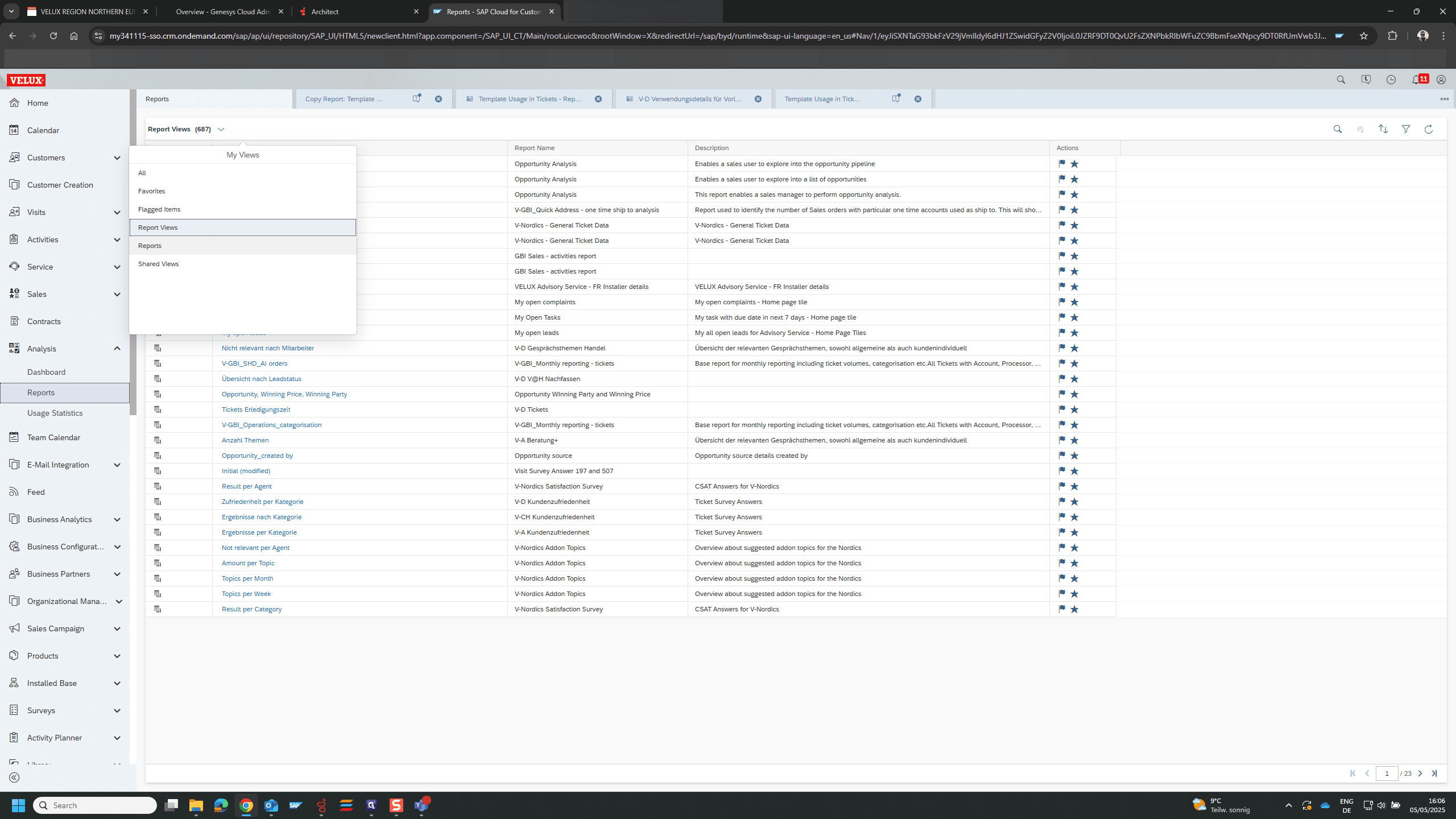Open Outlook from taskbar

pyautogui.click(x=271, y=805)
